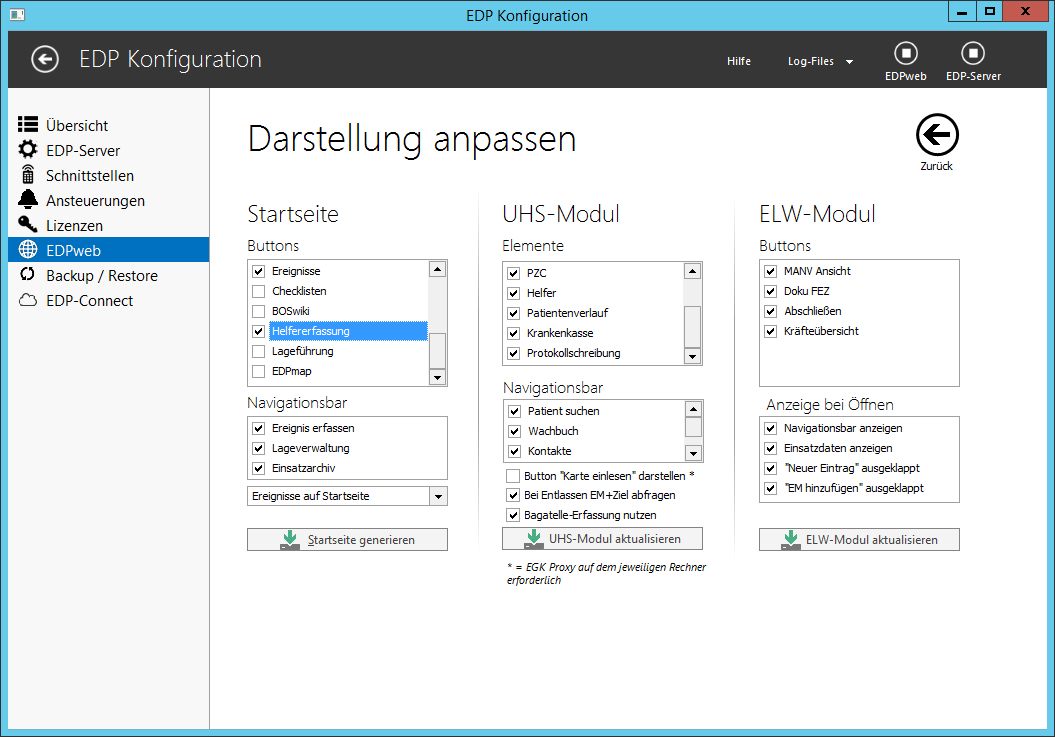Open the Hilfe menu

coord(739,61)
